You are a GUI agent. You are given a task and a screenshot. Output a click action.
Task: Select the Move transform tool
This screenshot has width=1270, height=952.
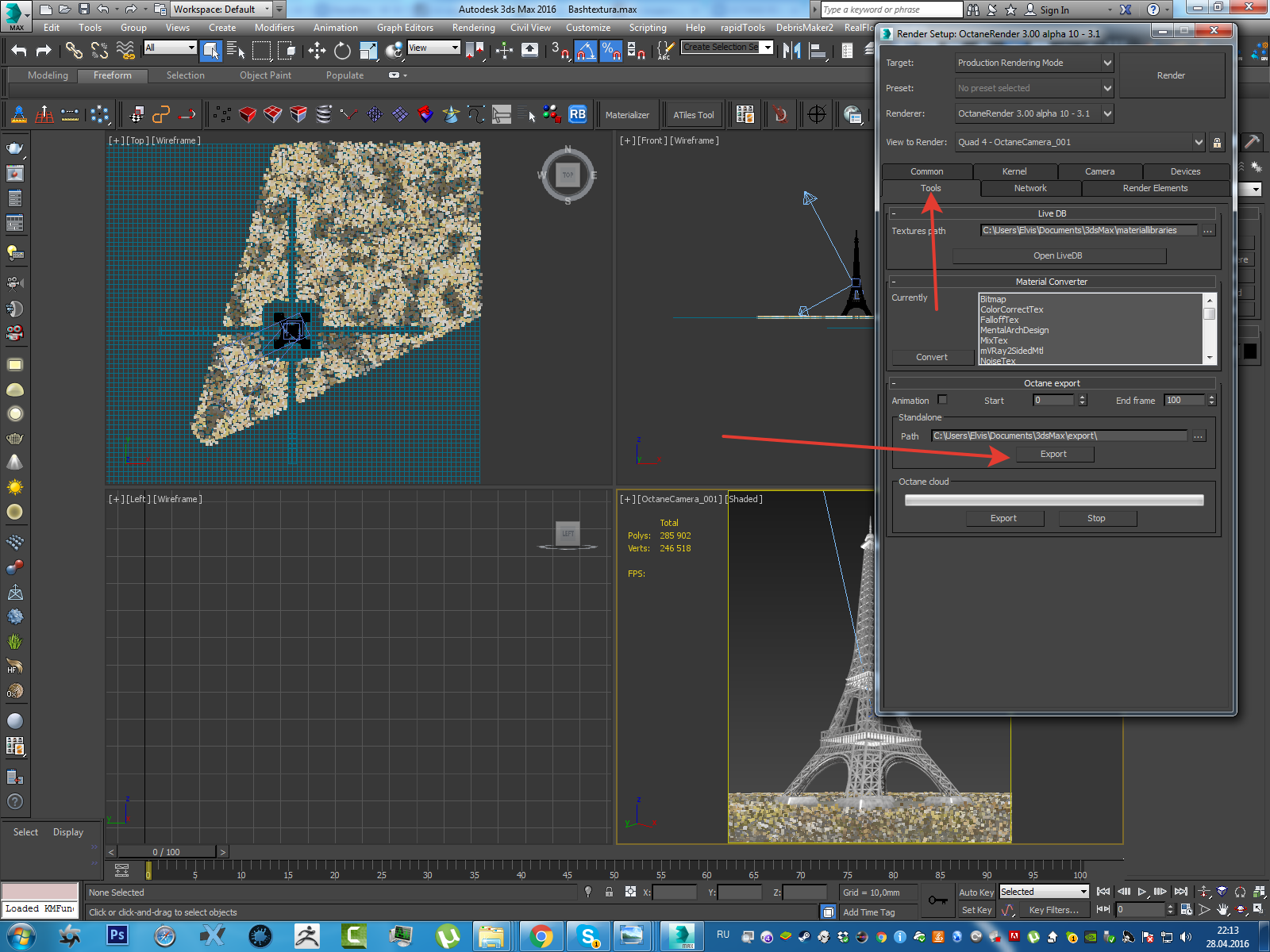tap(317, 51)
